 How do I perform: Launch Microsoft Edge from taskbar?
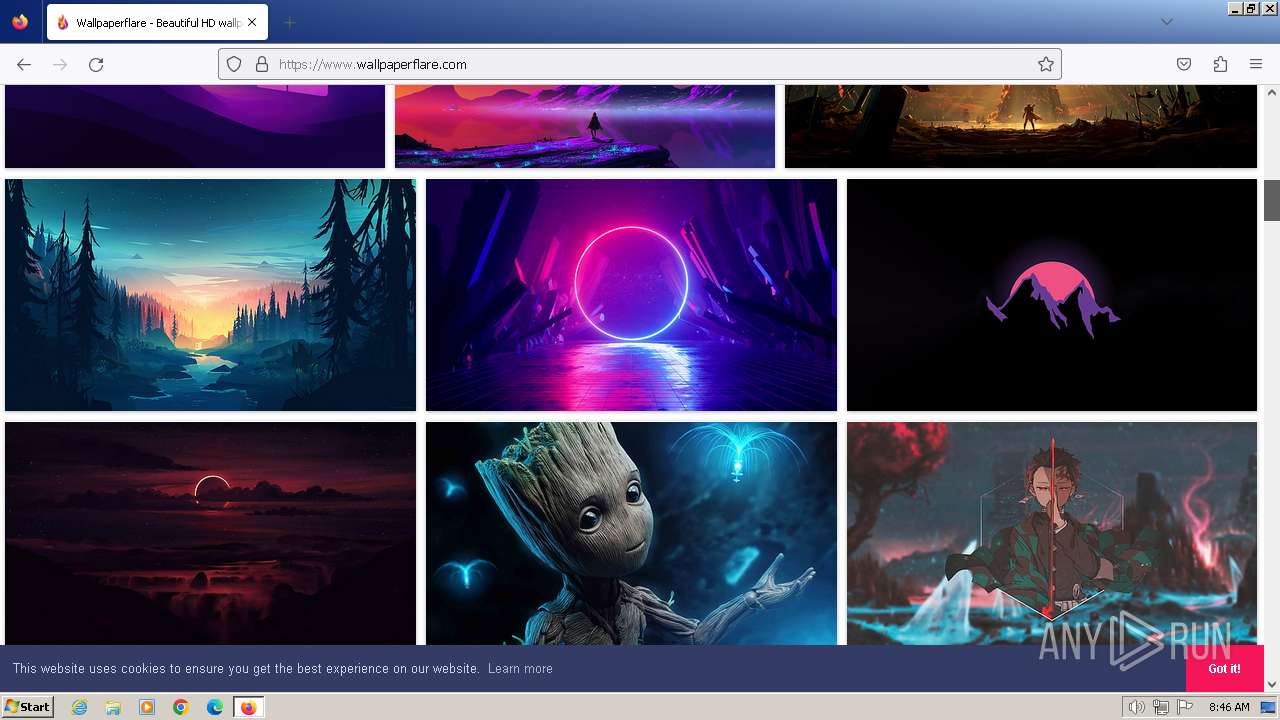coord(215,707)
